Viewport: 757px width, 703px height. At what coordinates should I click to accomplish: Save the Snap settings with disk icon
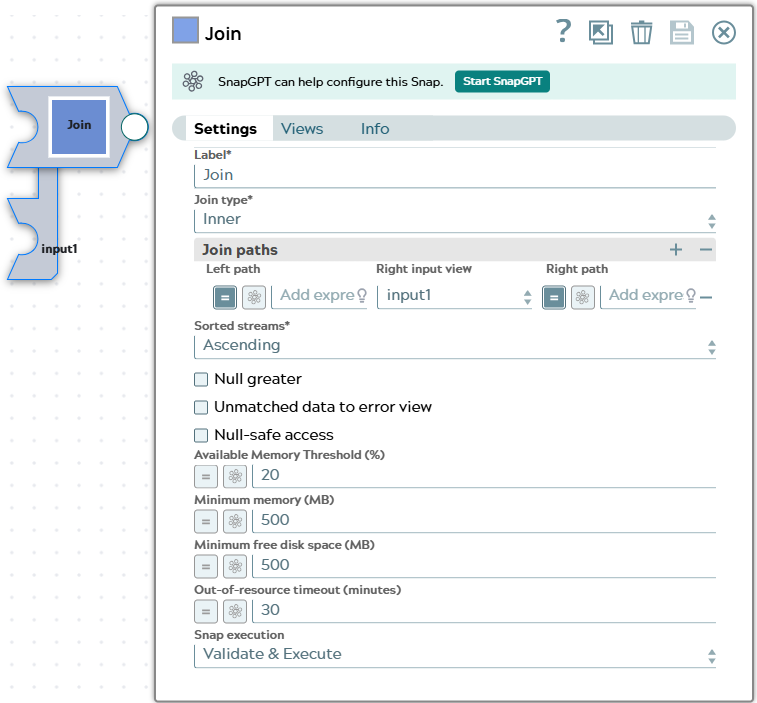coord(682,33)
